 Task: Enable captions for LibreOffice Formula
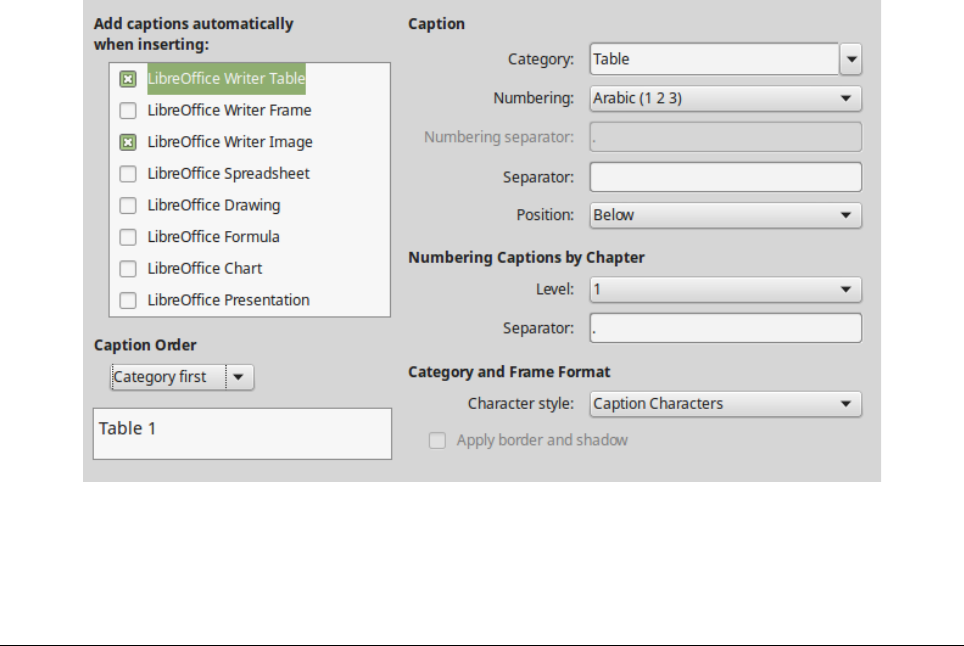tap(128, 237)
